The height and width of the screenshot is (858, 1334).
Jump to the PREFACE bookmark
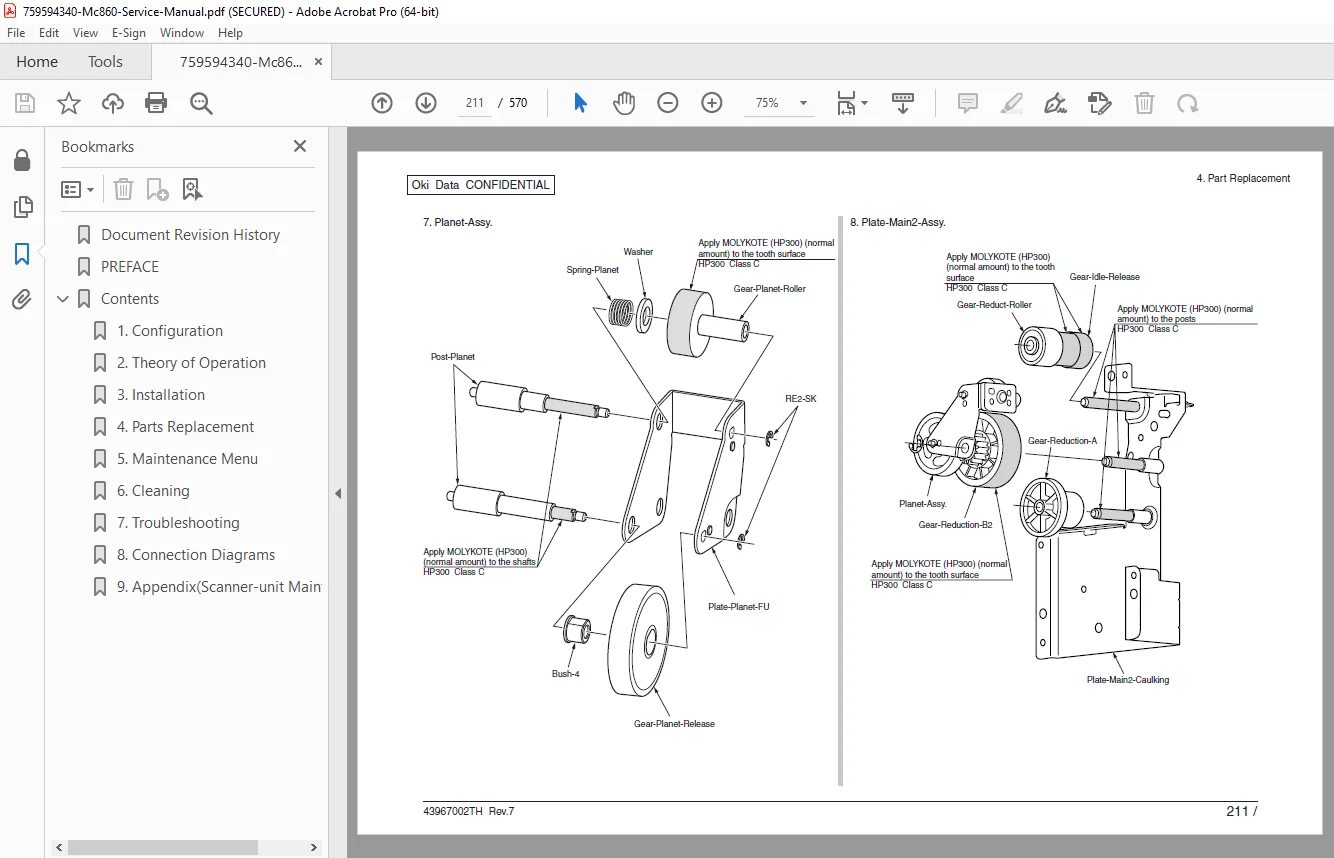(130, 267)
